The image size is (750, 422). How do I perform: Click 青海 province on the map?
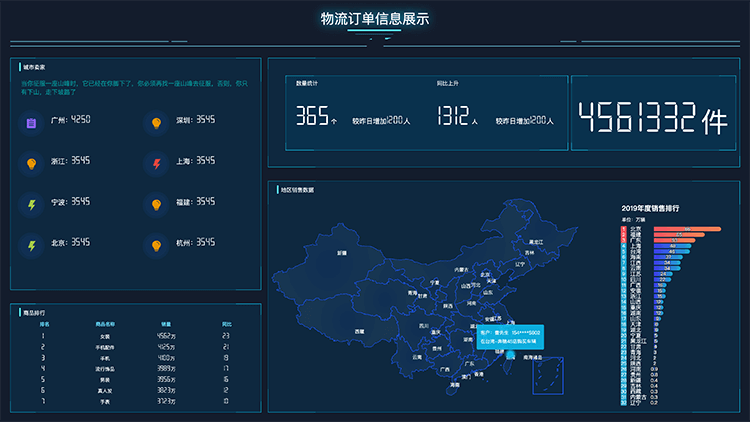click(x=412, y=293)
